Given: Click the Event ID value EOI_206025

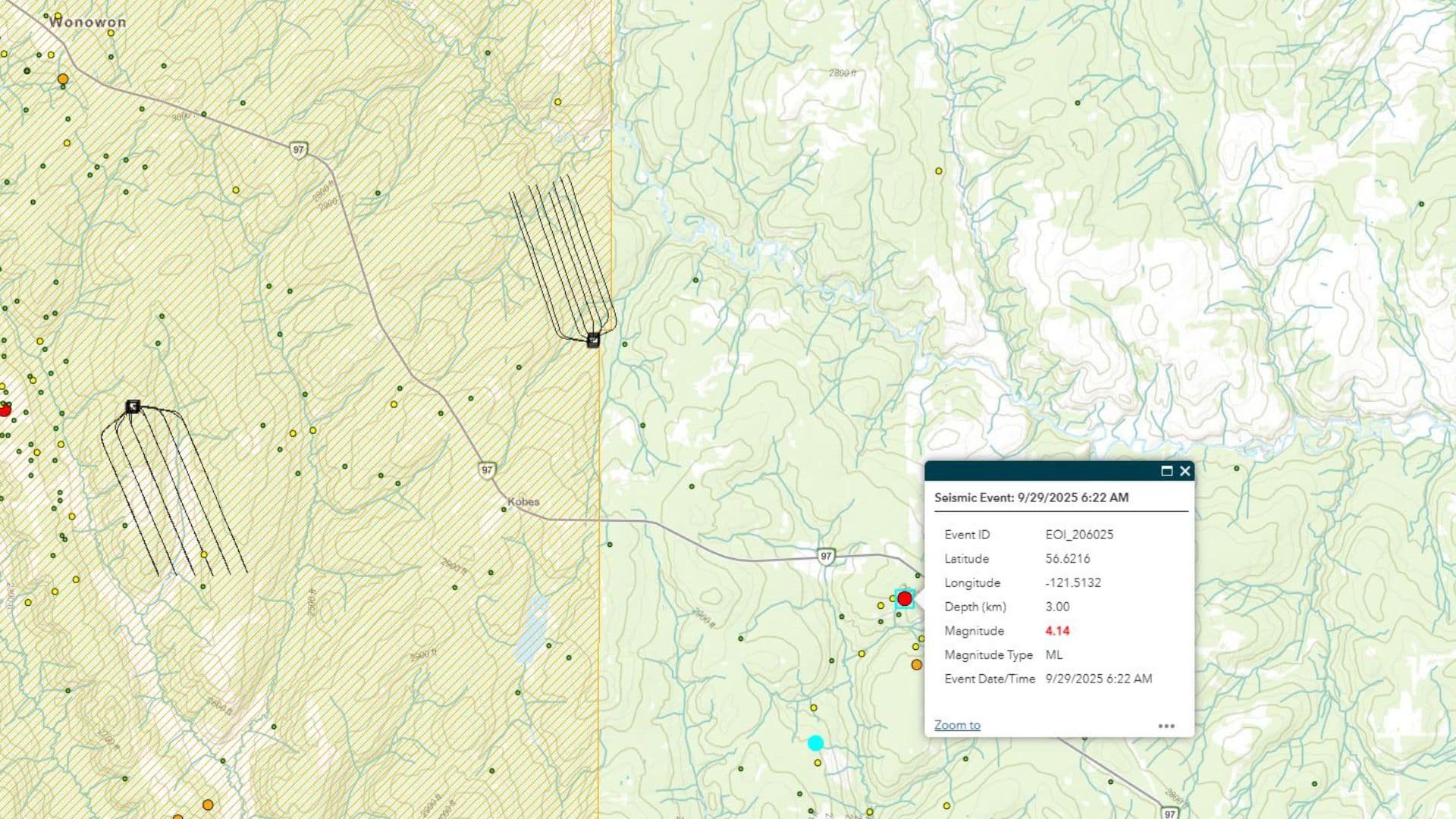Looking at the screenshot, I should click(x=1079, y=535).
